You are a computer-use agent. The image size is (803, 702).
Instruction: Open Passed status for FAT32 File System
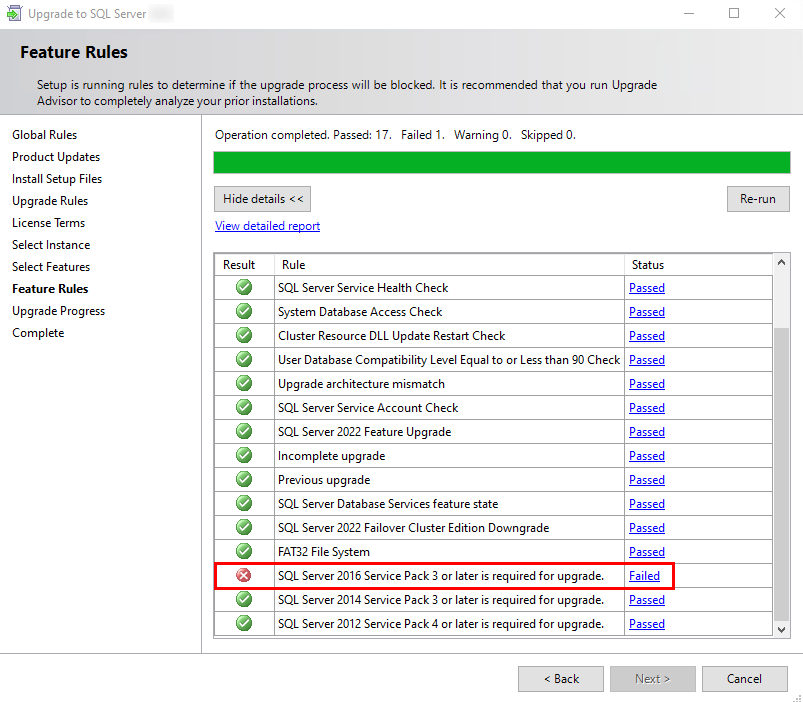(x=647, y=552)
